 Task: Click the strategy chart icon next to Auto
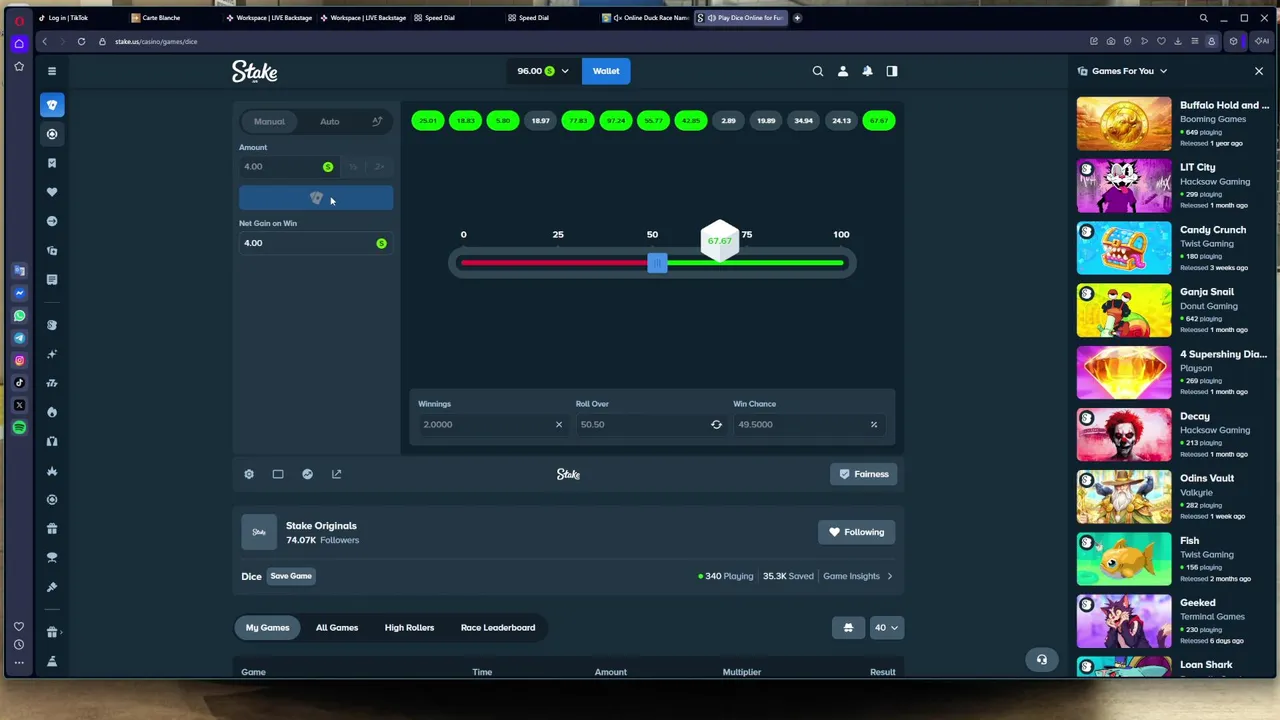(377, 121)
